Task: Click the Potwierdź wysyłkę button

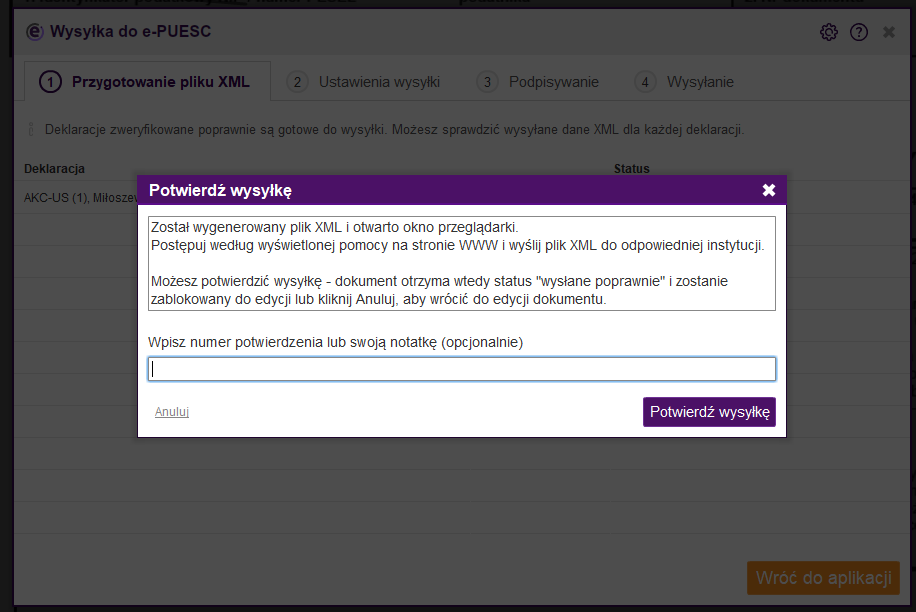Action: point(709,412)
